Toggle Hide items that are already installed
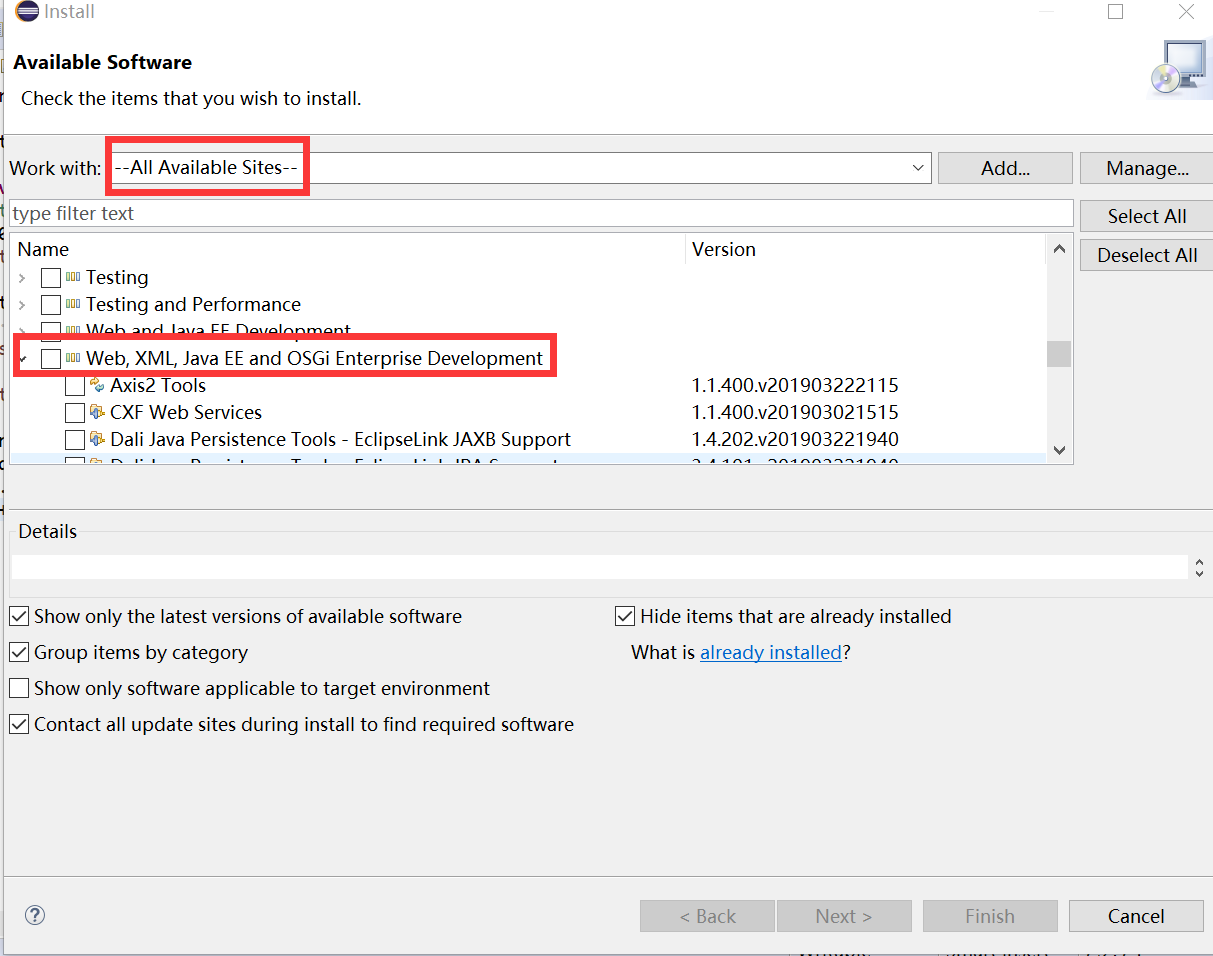 tap(625, 616)
